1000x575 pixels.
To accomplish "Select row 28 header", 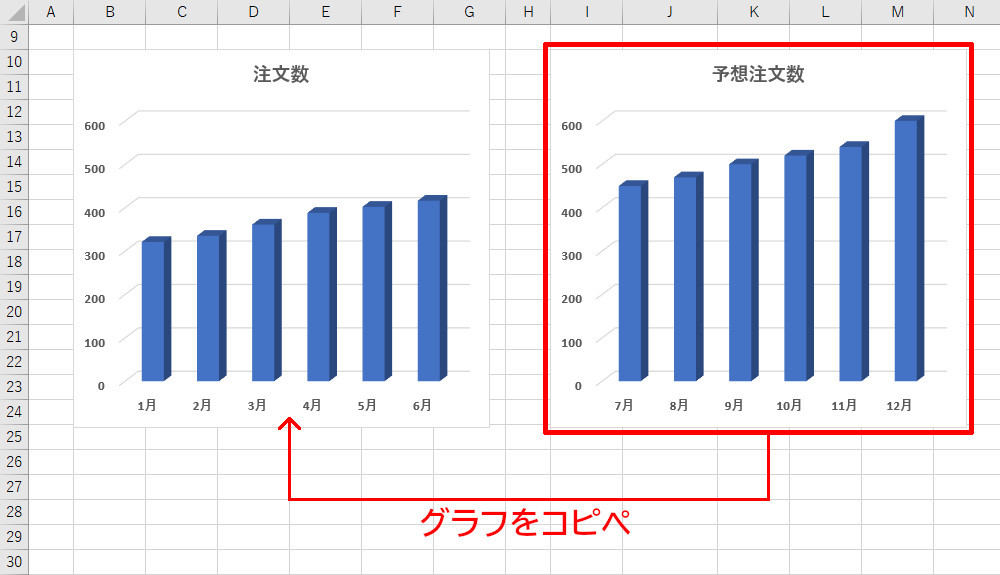I will 14,512.
